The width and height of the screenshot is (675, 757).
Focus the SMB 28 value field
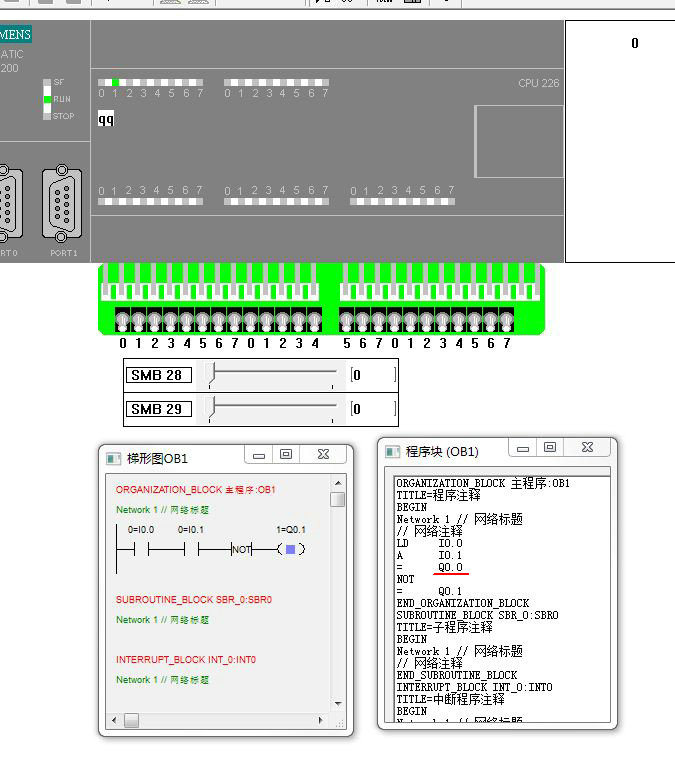pos(372,375)
